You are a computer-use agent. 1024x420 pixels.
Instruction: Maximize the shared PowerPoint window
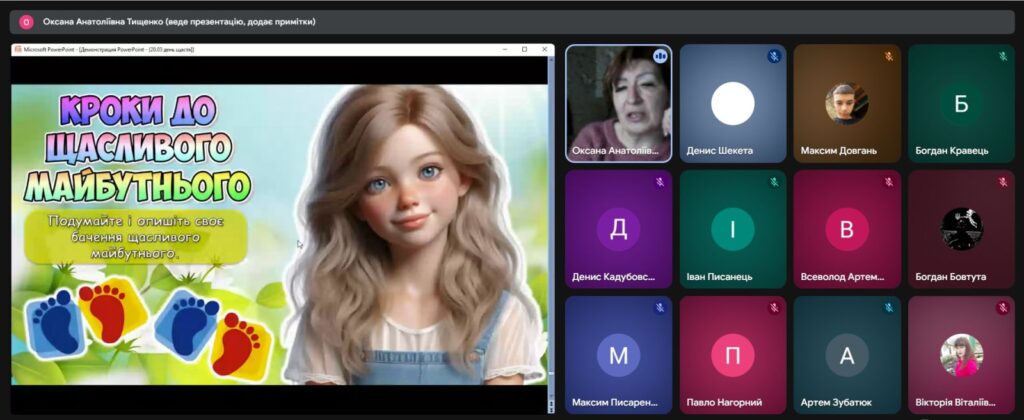[524, 49]
